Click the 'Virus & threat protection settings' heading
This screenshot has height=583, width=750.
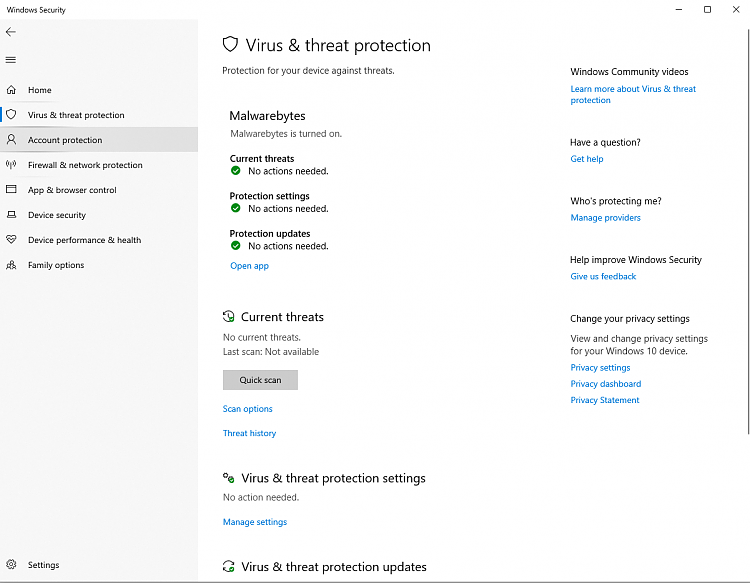[x=333, y=478]
